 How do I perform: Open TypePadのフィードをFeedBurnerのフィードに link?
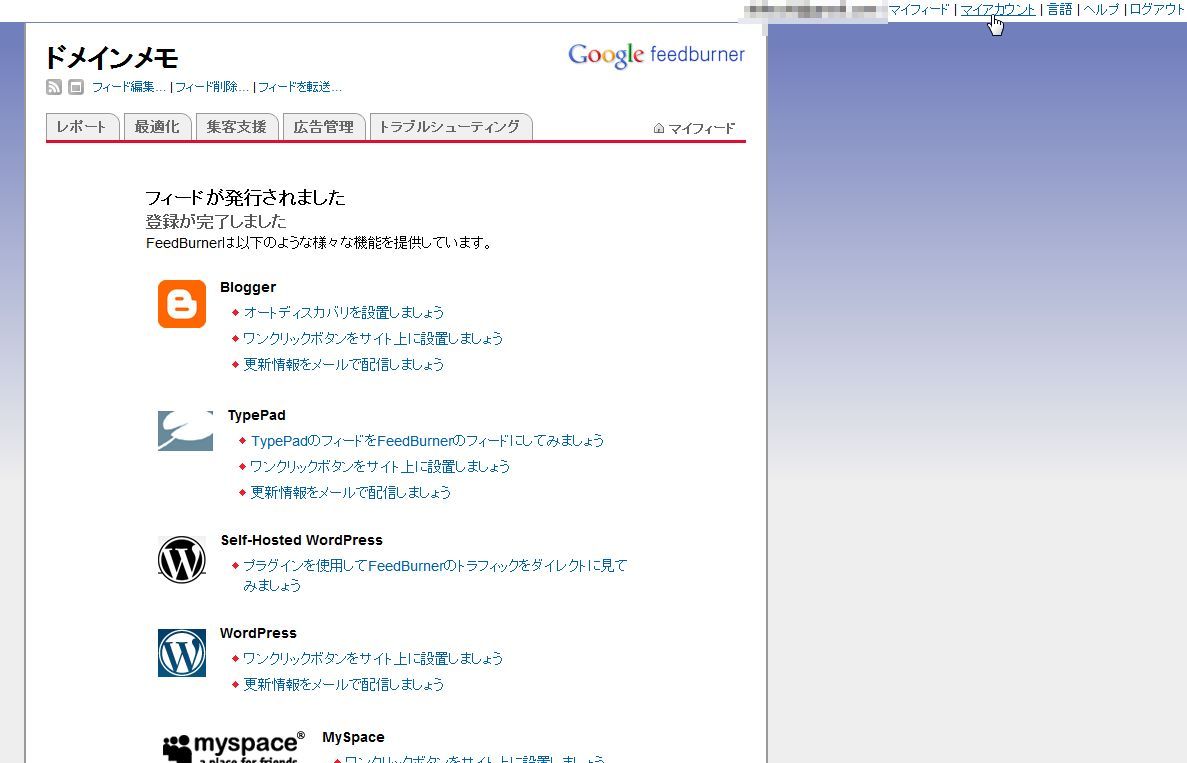428,441
